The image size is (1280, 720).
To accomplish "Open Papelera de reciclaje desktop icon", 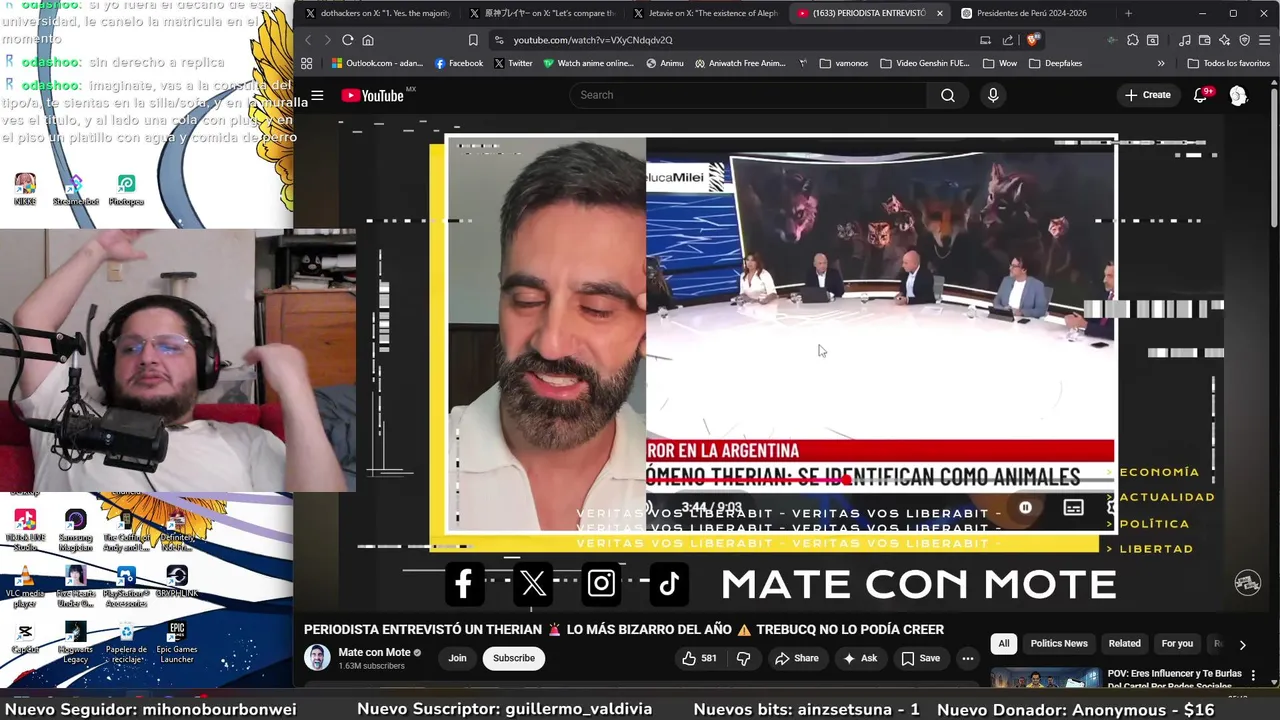I will point(126,642).
